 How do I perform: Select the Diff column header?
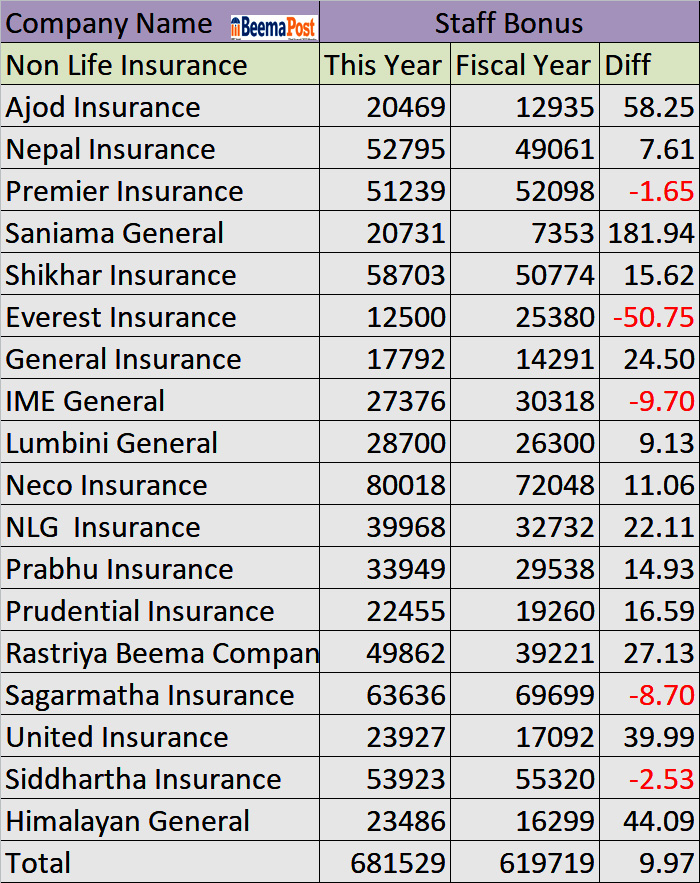(628, 66)
